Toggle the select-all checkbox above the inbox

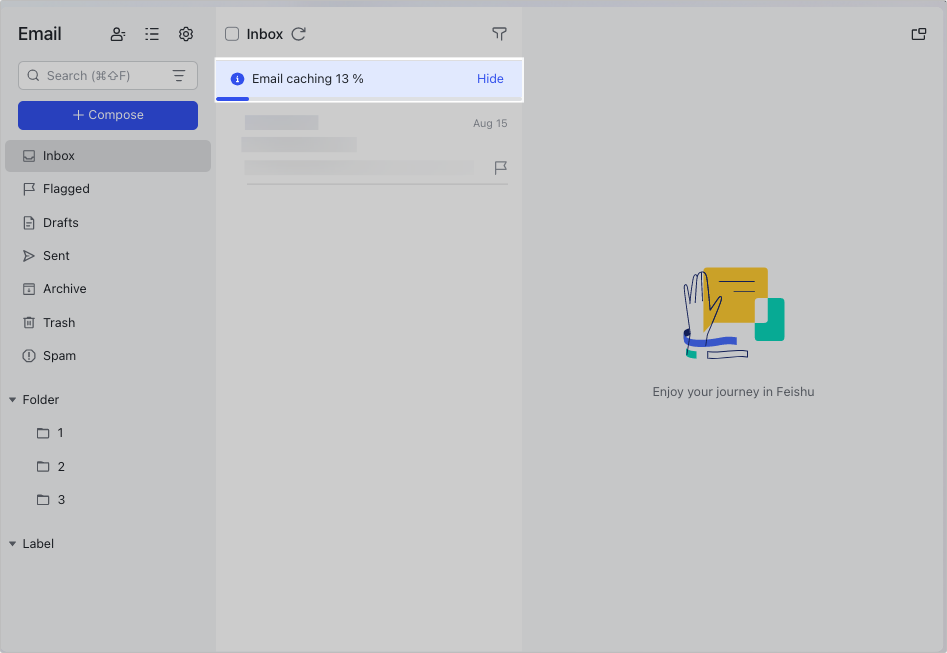pyautogui.click(x=234, y=33)
